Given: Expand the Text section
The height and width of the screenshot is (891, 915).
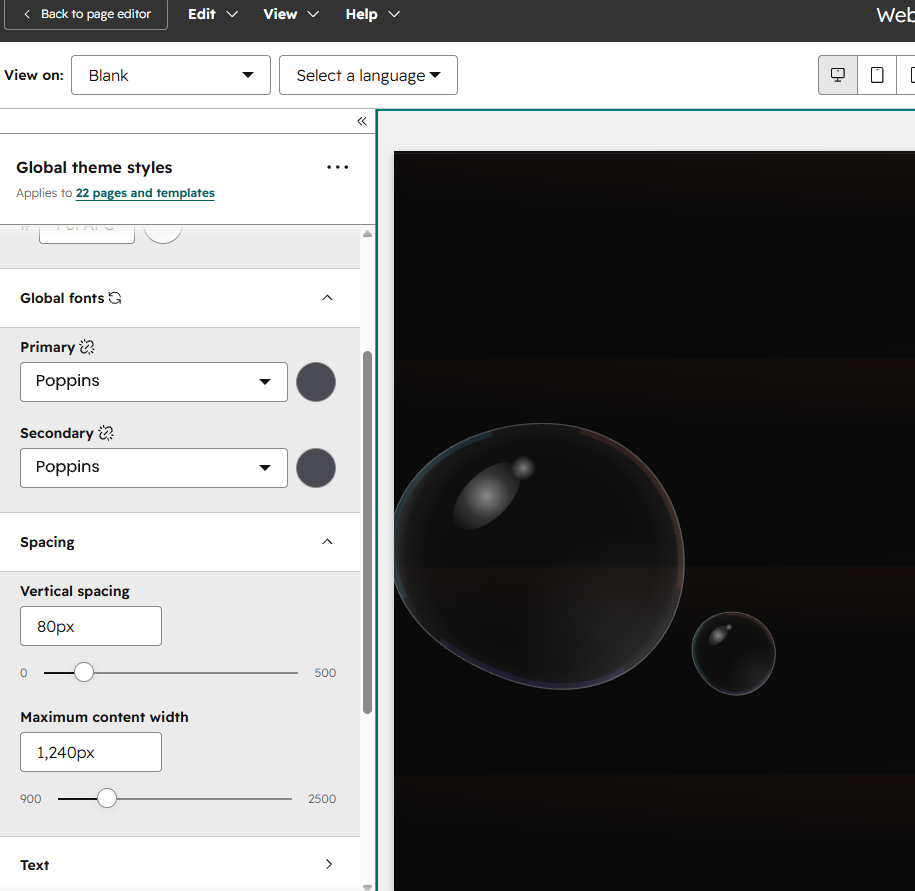Looking at the screenshot, I should [x=329, y=864].
